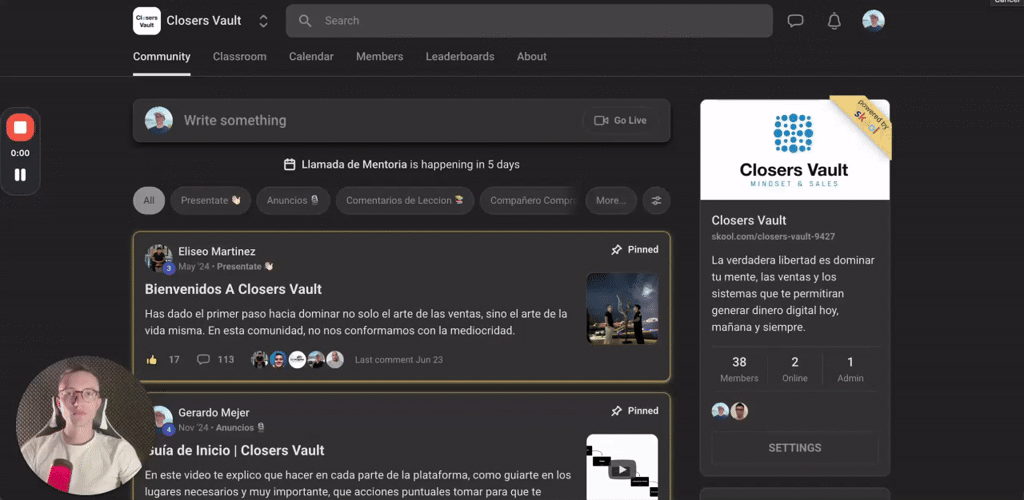The width and height of the screenshot is (1024, 500).
Task: Click the 38 Members stat
Action: coord(739,369)
